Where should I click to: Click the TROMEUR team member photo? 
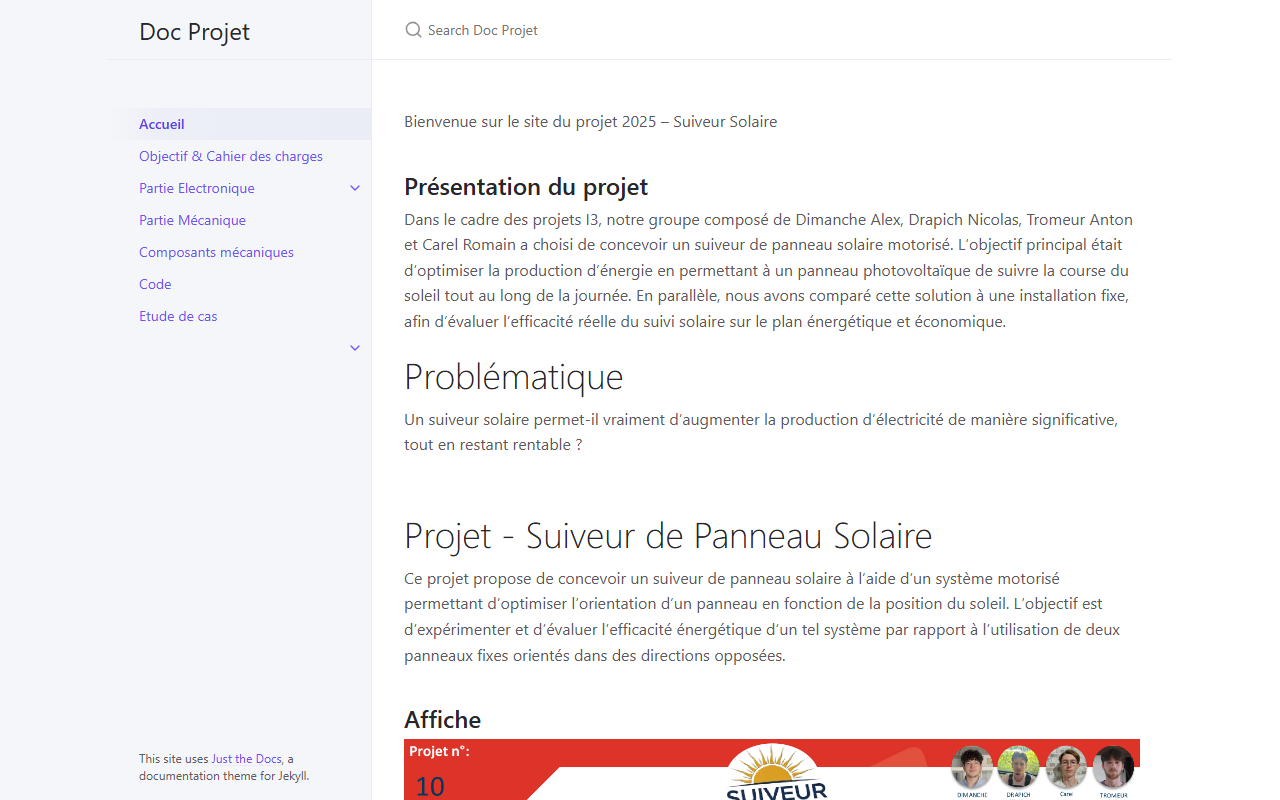[x=1113, y=767]
